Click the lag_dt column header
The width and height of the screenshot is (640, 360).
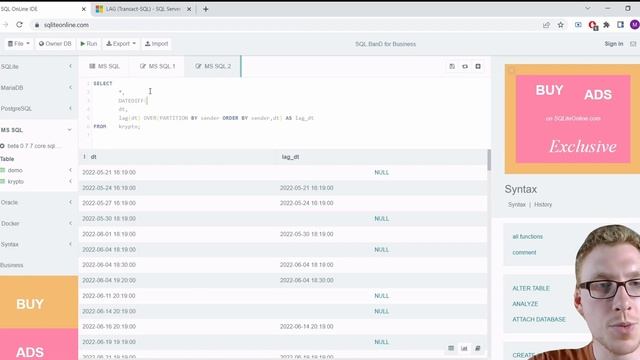[290, 157]
